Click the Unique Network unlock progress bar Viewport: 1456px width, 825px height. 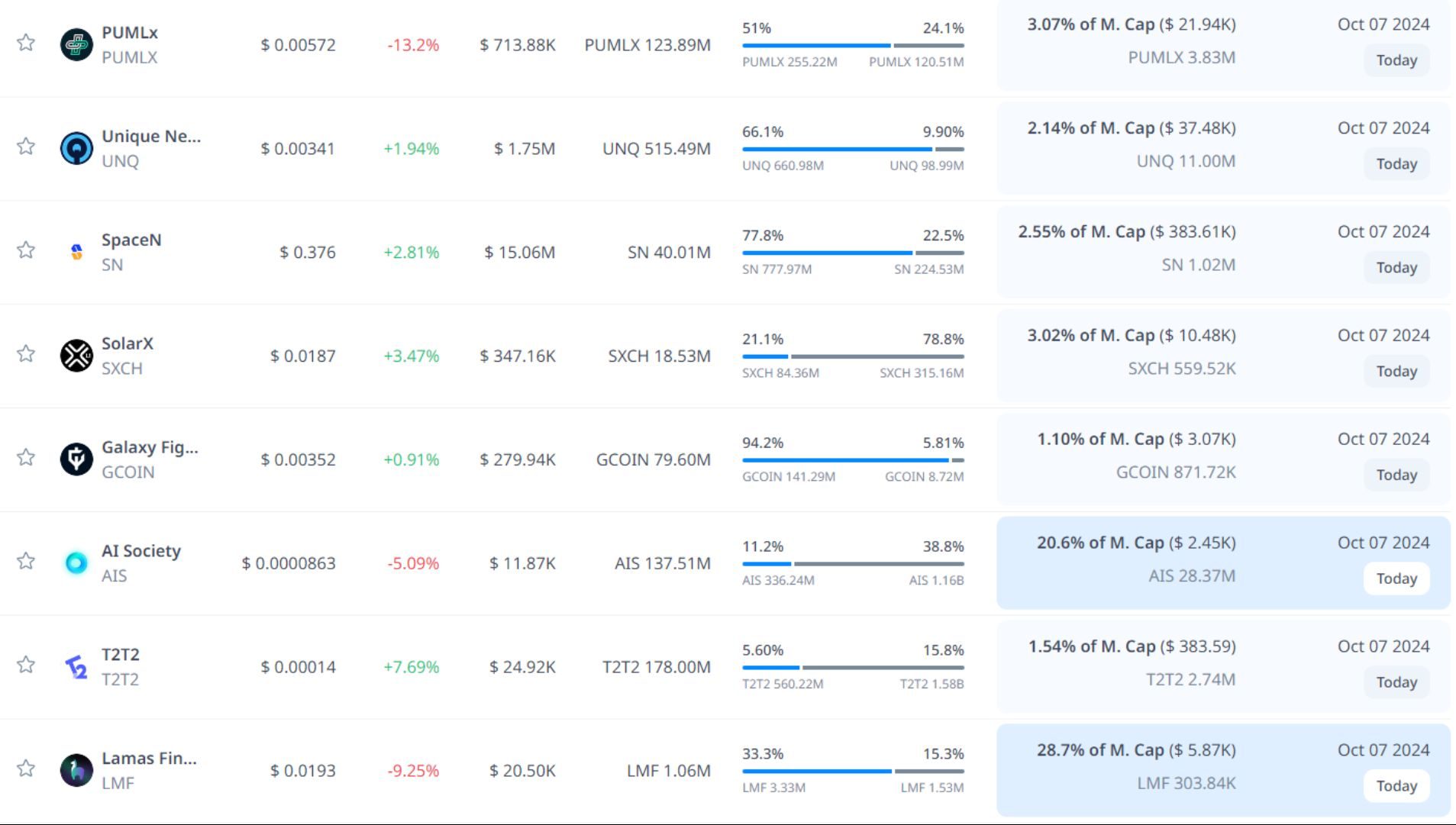coord(852,149)
